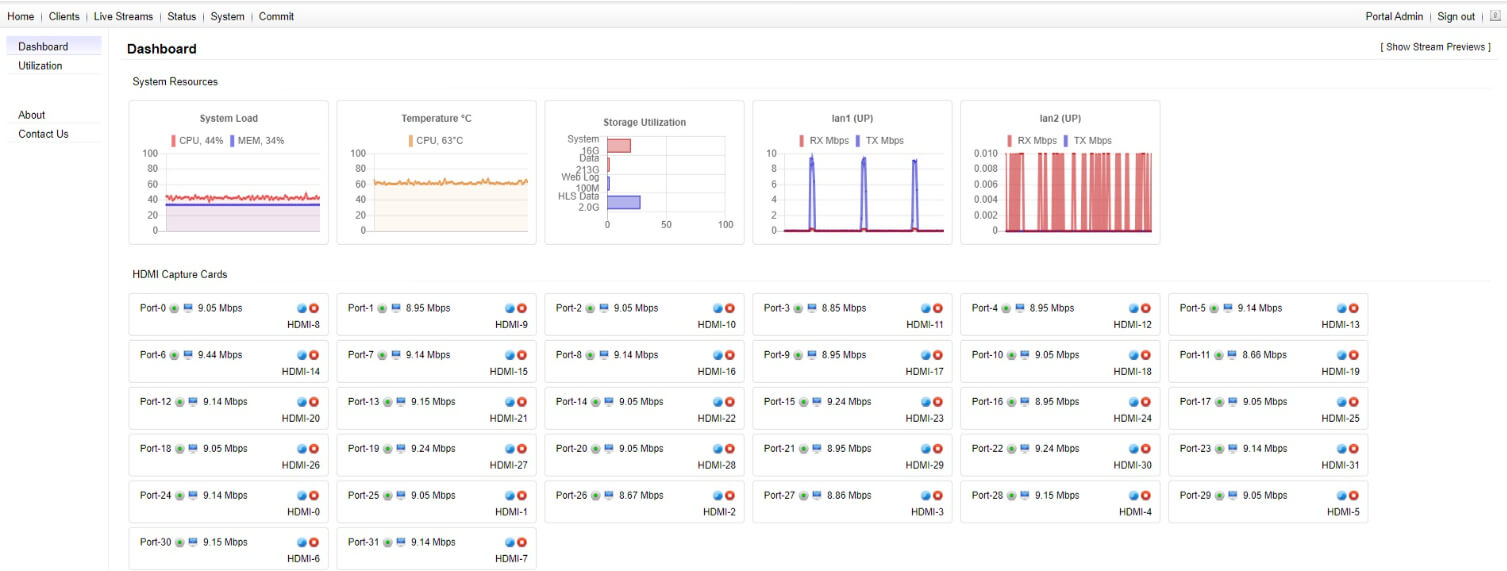Toggle TX Mbps series in the lan1 chart legend

(879, 141)
